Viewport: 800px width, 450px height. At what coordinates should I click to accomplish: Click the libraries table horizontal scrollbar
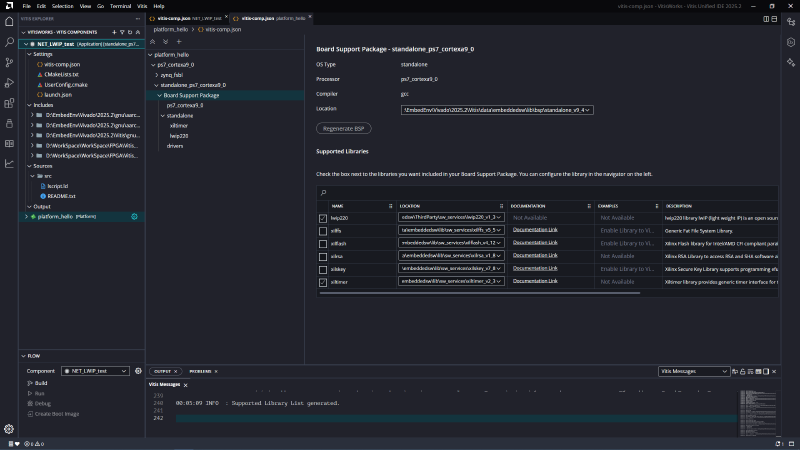click(480, 293)
